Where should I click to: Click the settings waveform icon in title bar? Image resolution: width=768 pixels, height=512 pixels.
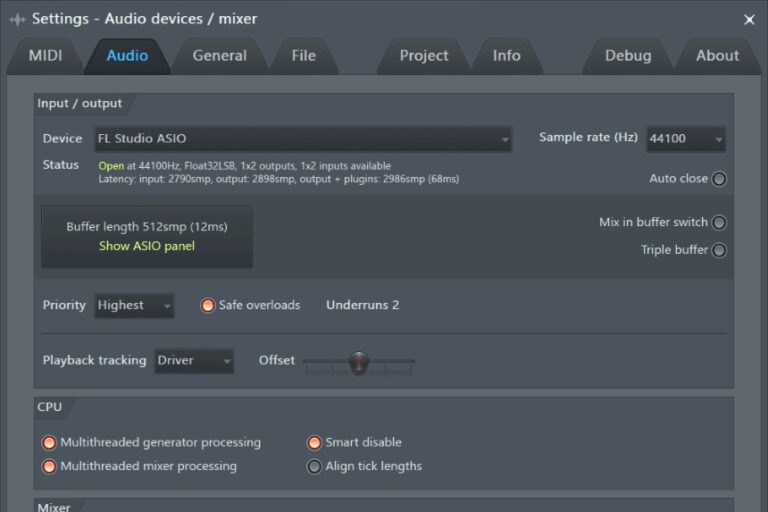[x=17, y=19]
